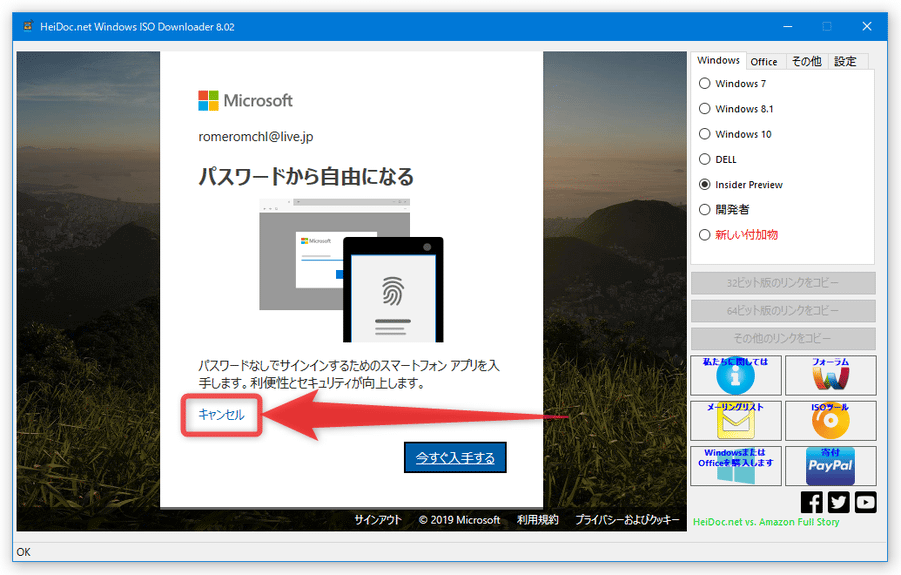Close the ISO Downloader window
Image resolution: width=901 pixels, height=575 pixels.
coord(867,26)
